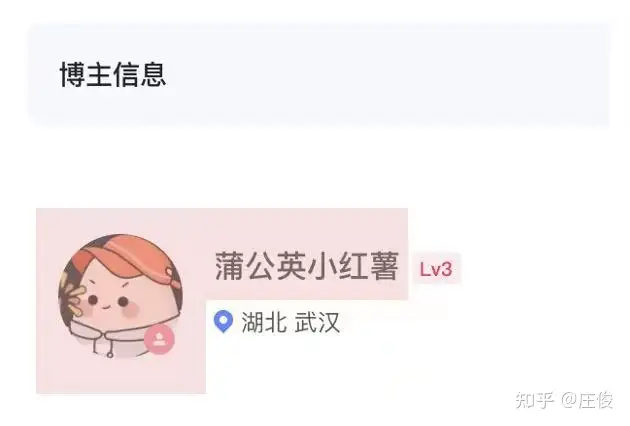Open the 蒲公英小红薯 username link
Viewport: 630px width, 426px height.
pos(307,266)
